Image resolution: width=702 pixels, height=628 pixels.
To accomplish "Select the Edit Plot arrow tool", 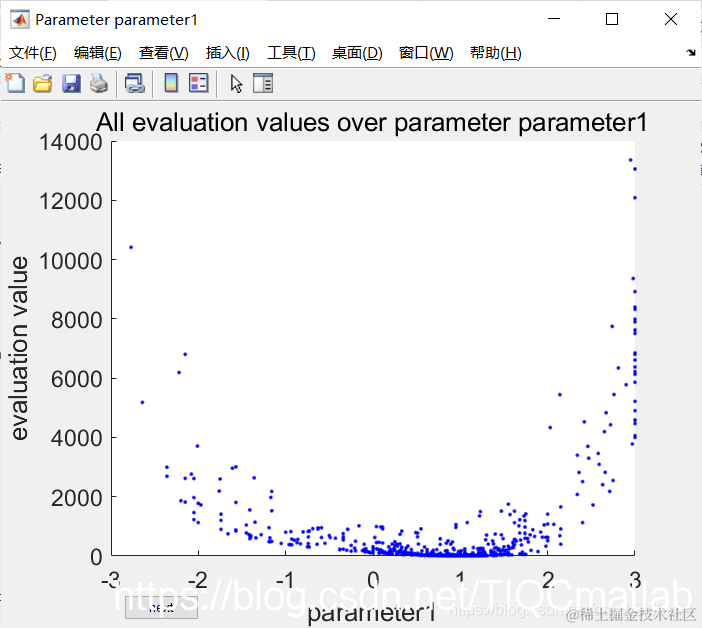I will (236, 84).
